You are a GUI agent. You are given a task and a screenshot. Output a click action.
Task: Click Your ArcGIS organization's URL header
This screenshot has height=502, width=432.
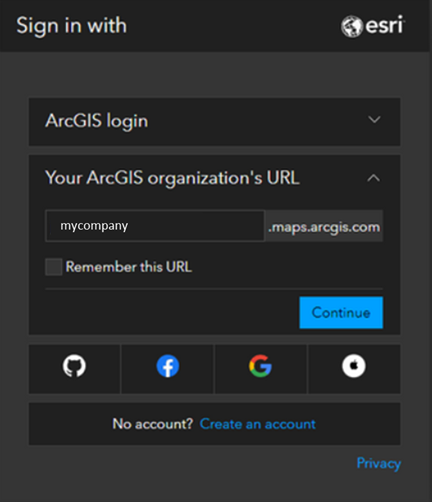coord(172,178)
